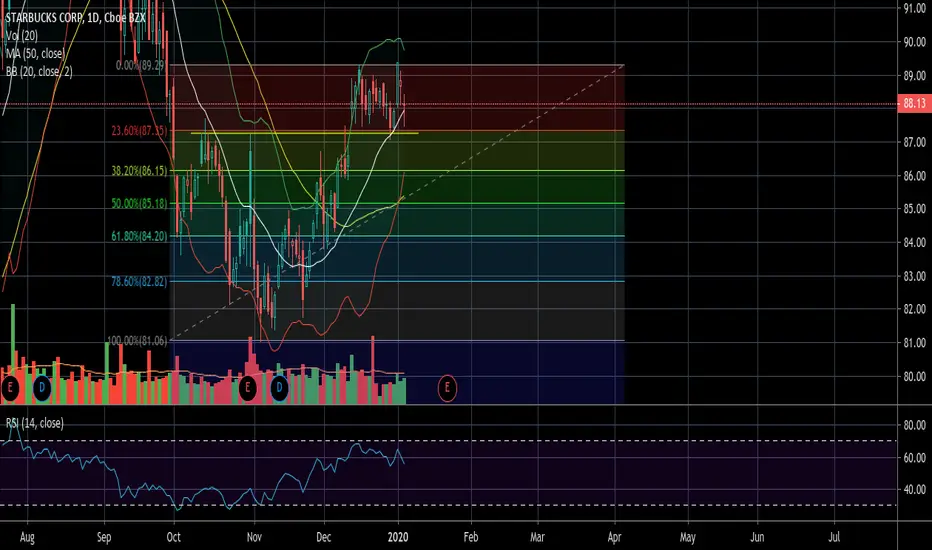The width and height of the screenshot is (932, 550).
Task: Click the Oct label on the time axis
Action: [x=174, y=538]
